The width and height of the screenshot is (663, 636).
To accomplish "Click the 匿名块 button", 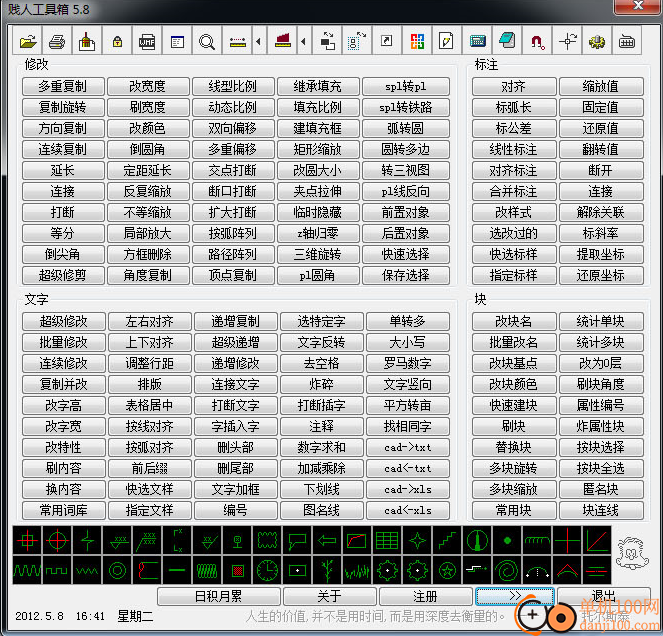I will pyautogui.click(x=601, y=489).
